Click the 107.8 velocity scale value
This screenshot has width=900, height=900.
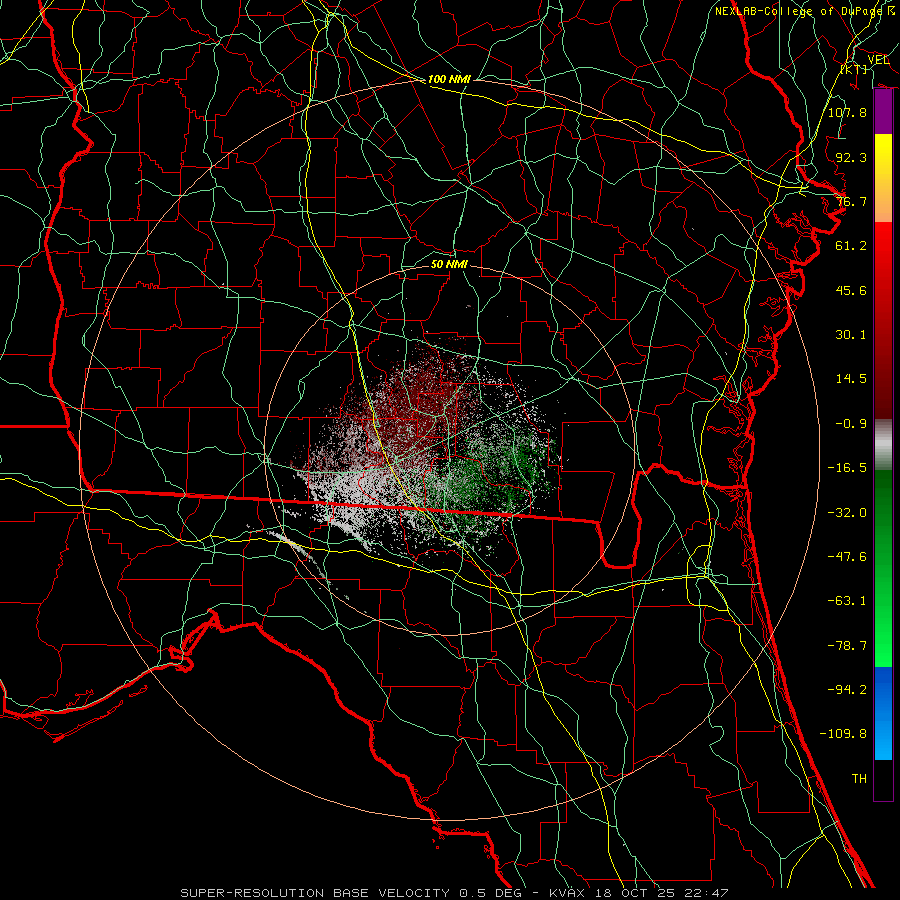point(847,112)
